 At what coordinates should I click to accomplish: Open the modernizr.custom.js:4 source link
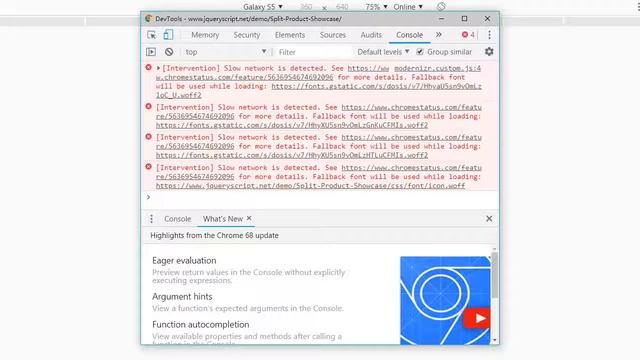[x=438, y=68]
